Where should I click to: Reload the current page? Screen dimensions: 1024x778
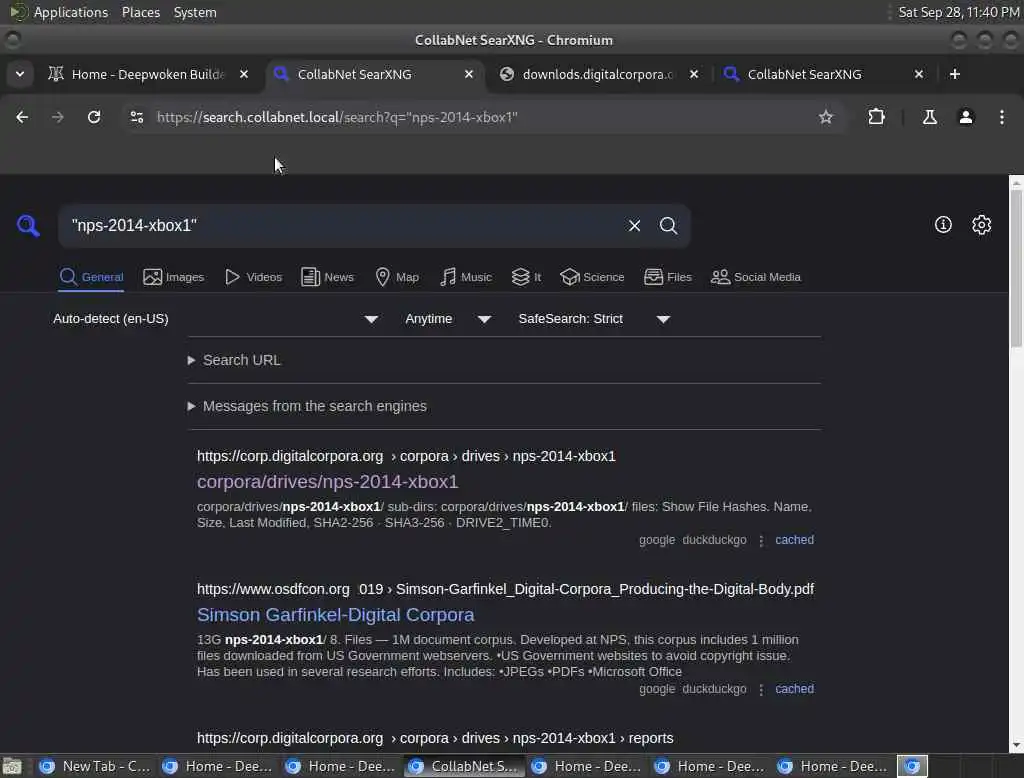(x=94, y=117)
